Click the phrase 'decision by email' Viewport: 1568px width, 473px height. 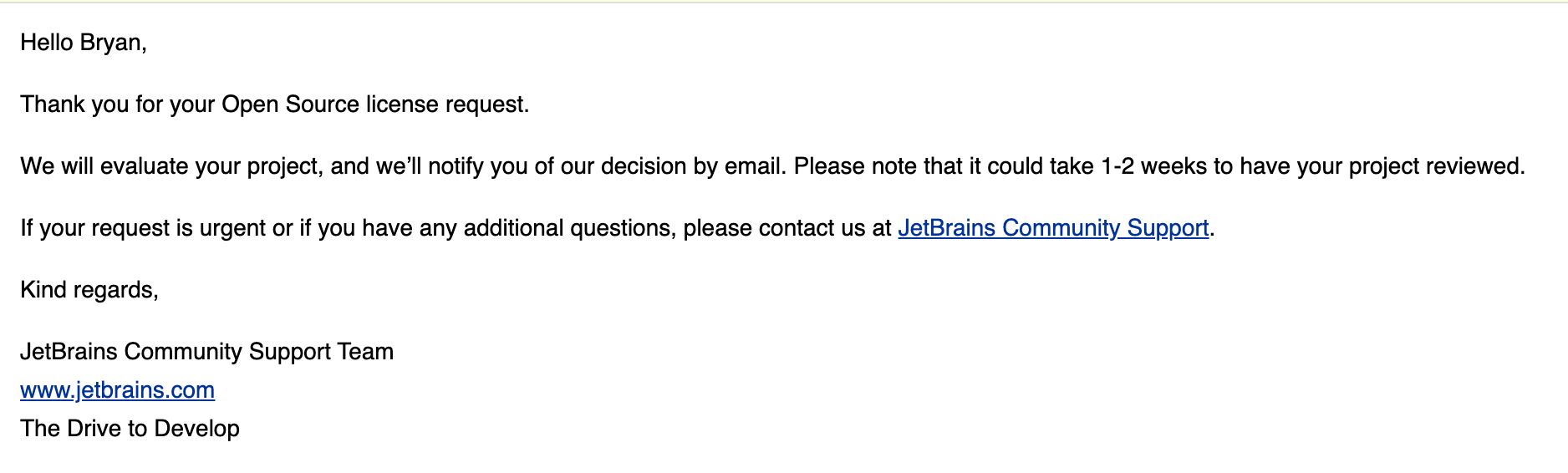694,165
